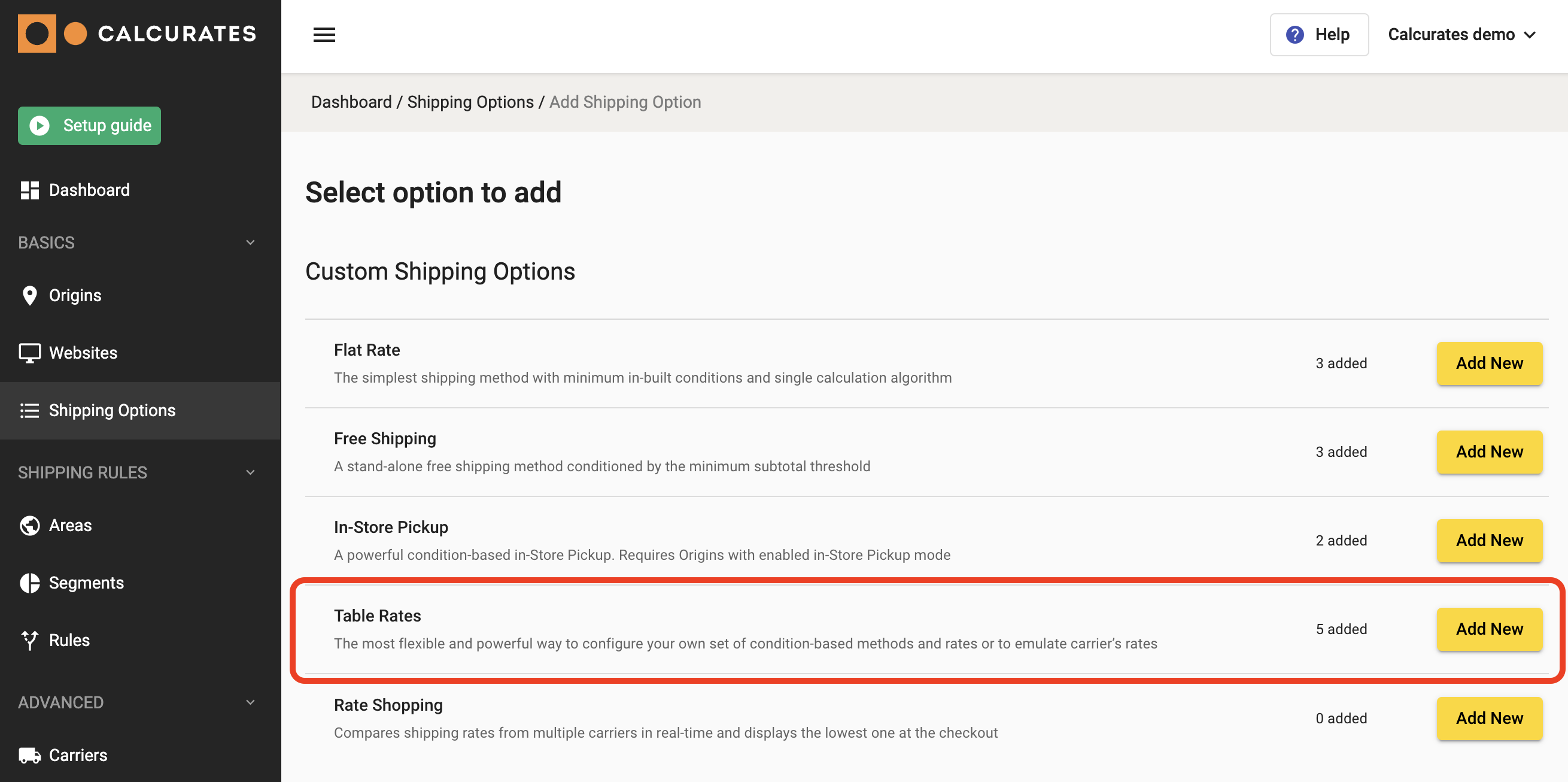
Task: Click the Dashboard grid icon
Action: click(x=30, y=190)
